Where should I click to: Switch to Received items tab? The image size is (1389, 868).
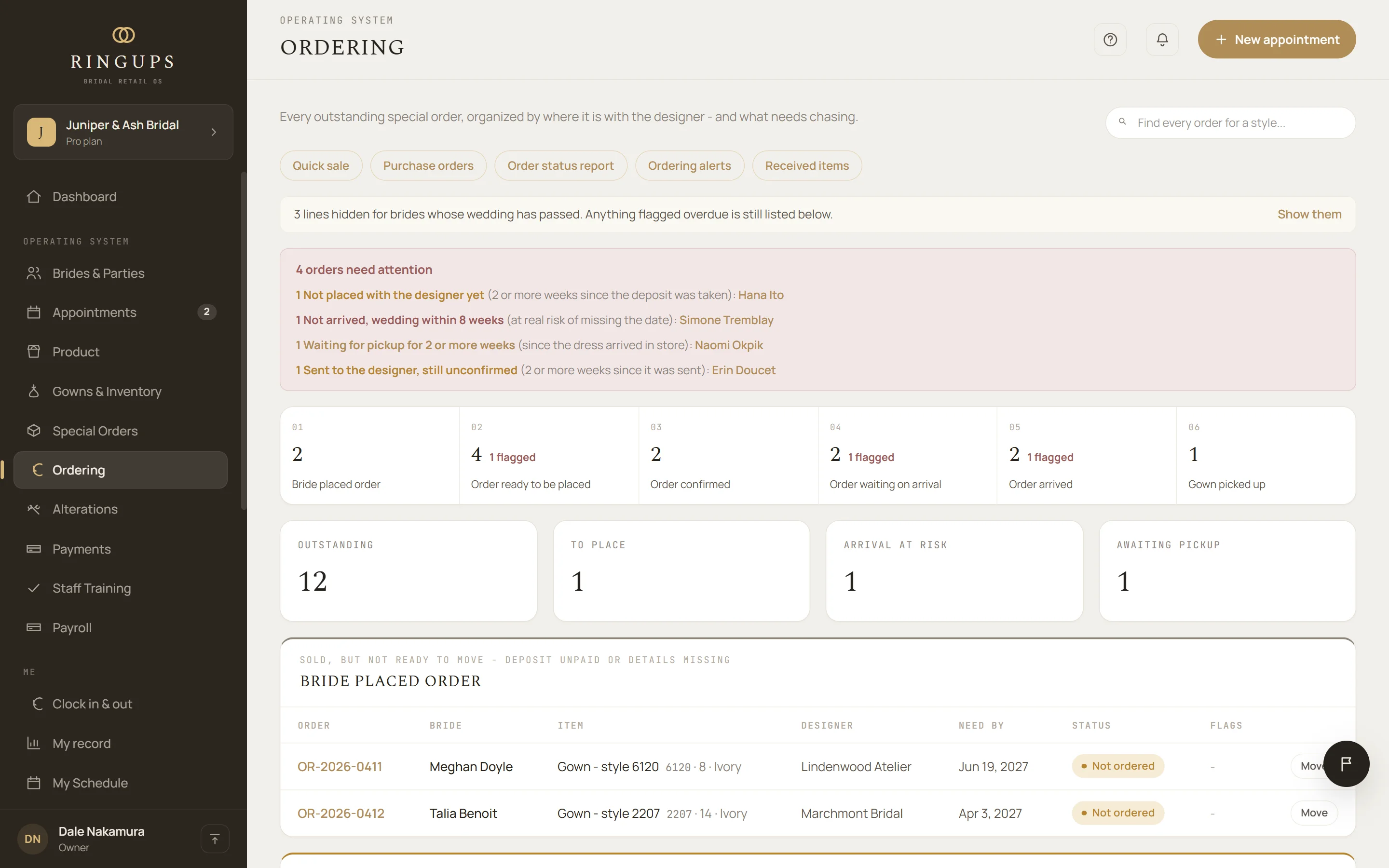[807, 165]
